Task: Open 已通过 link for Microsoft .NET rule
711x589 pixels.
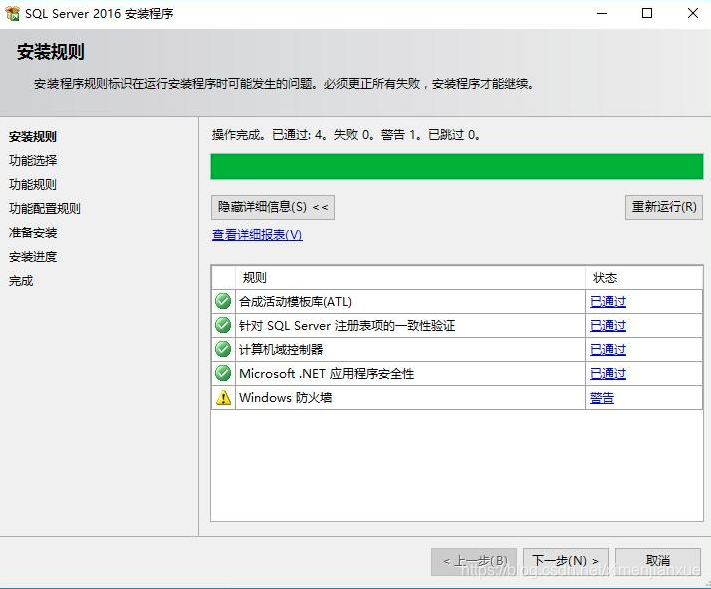Action: [x=608, y=374]
